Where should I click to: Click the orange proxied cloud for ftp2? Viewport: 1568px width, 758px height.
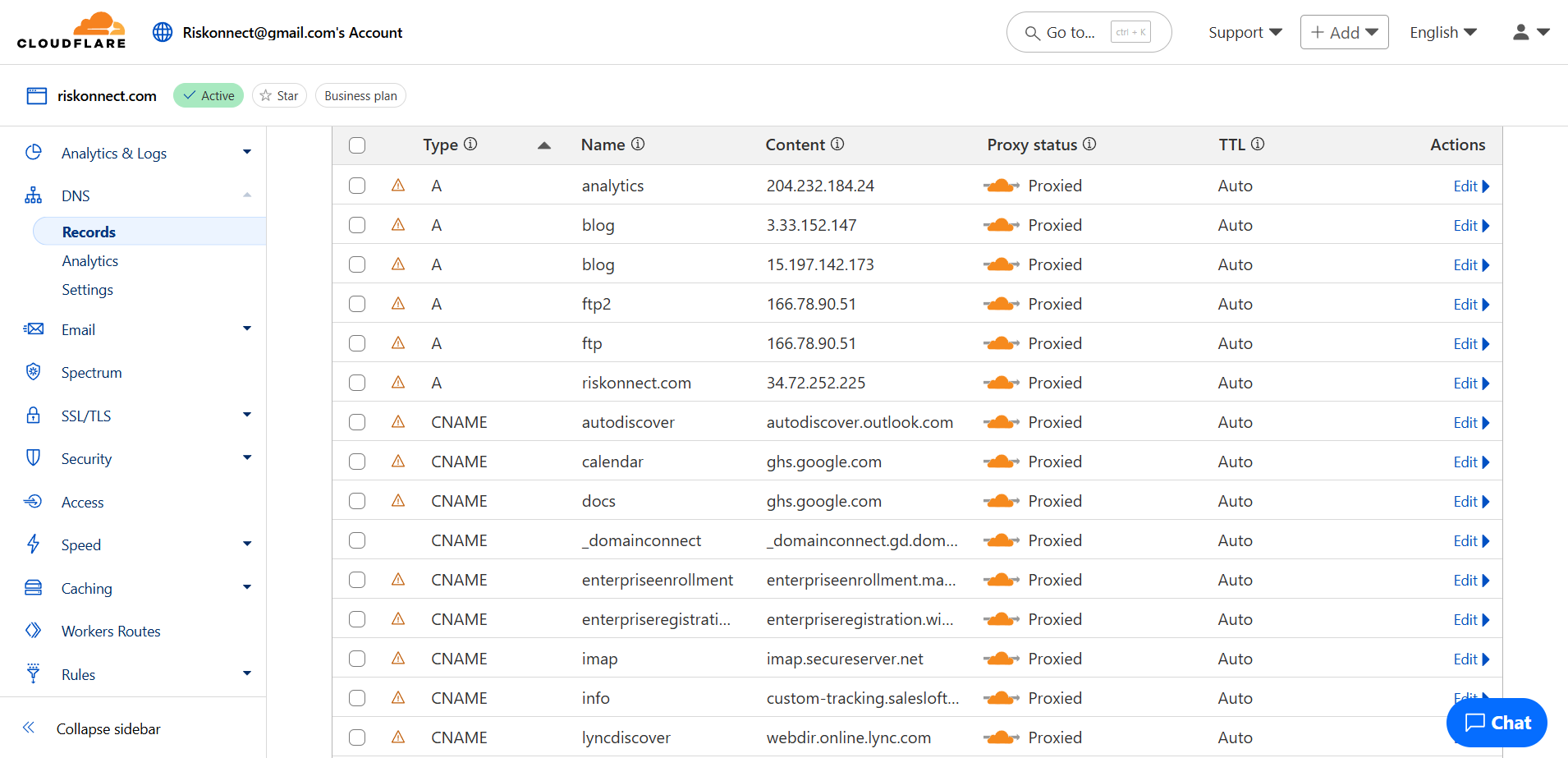tap(1001, 304)
